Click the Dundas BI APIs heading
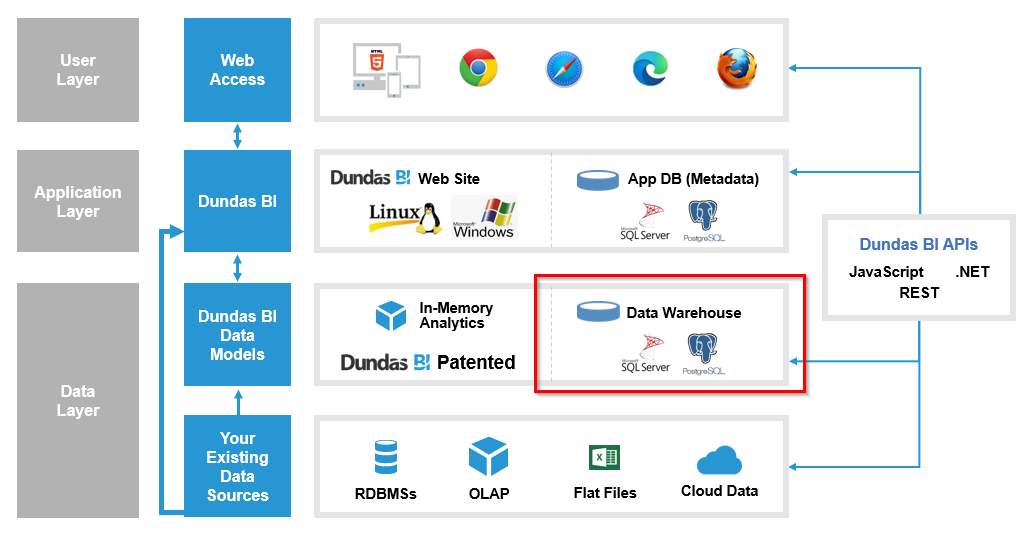 918,244
